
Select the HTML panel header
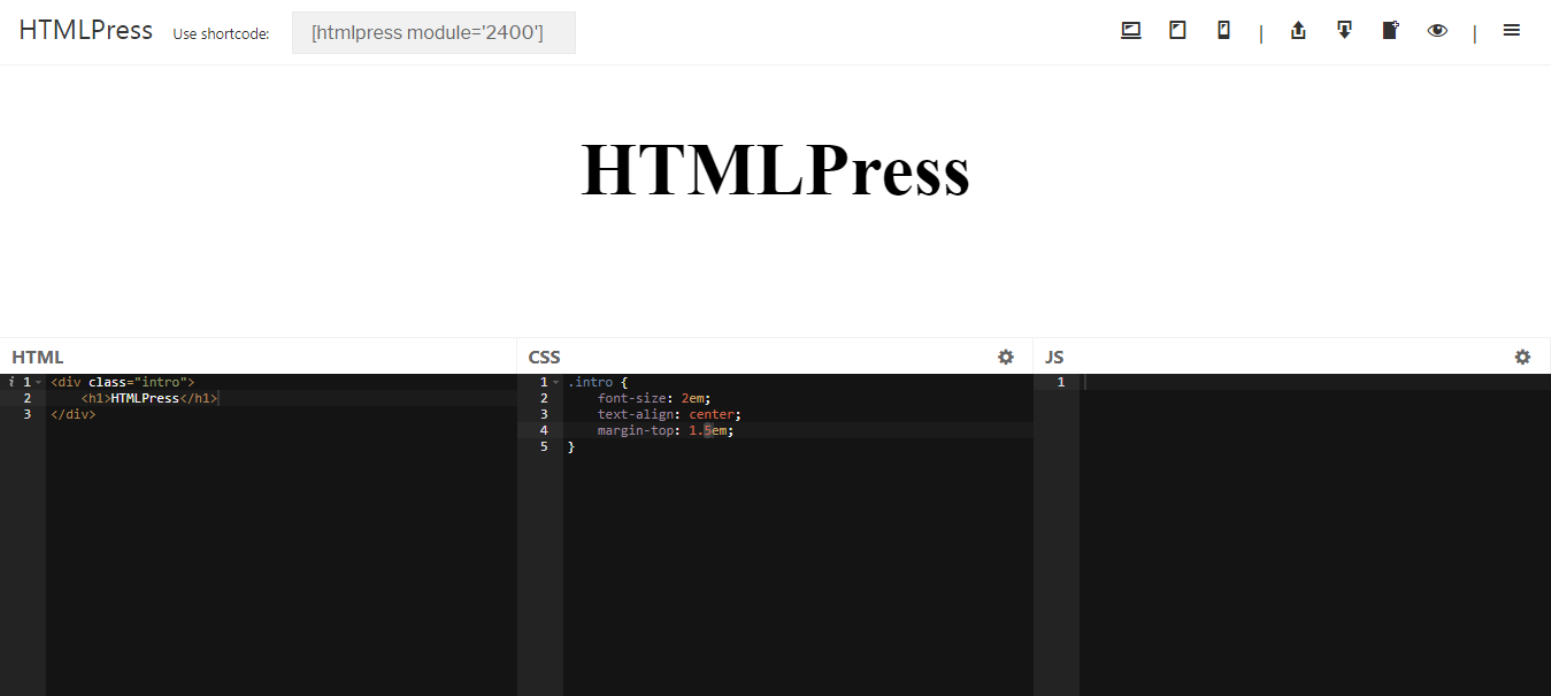[38, 357]
